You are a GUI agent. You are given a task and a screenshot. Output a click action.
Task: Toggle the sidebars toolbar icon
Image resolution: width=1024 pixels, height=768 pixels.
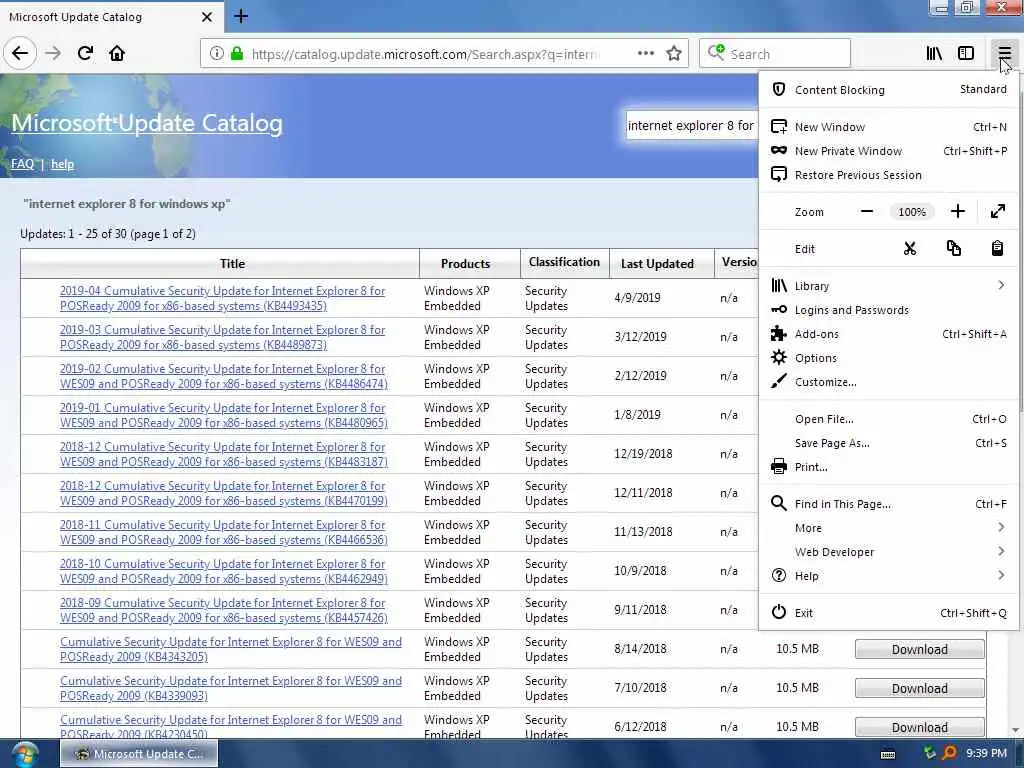(x=966, y=54)
